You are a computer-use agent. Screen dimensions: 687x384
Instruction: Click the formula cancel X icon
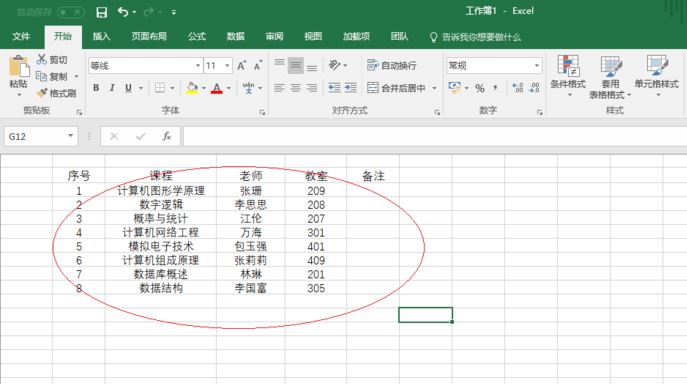click(114, 136)
